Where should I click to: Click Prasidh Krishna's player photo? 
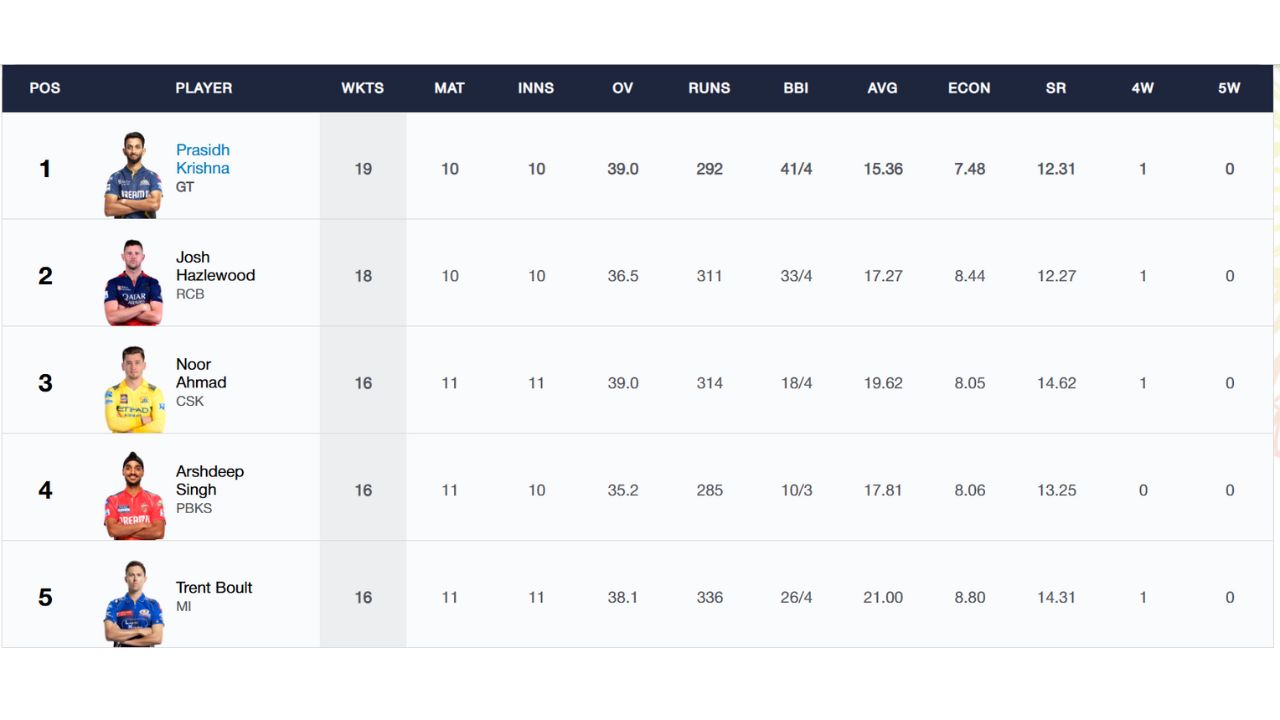tap(134, 175)
